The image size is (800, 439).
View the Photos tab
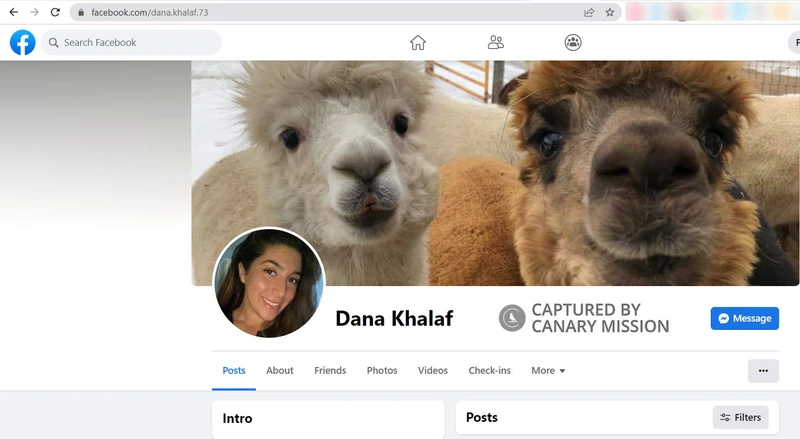382,371
